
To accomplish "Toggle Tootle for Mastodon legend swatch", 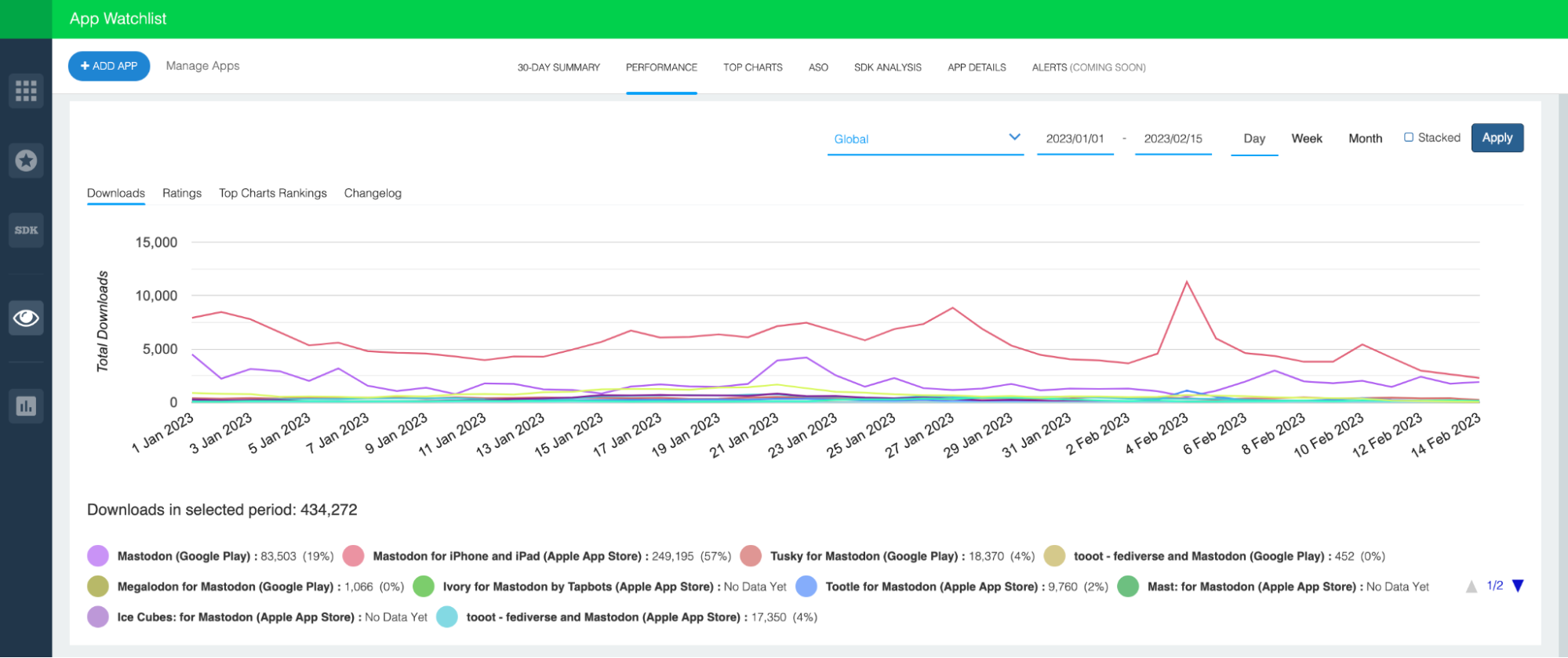I will pyautogui.click(x=806, y=587).
